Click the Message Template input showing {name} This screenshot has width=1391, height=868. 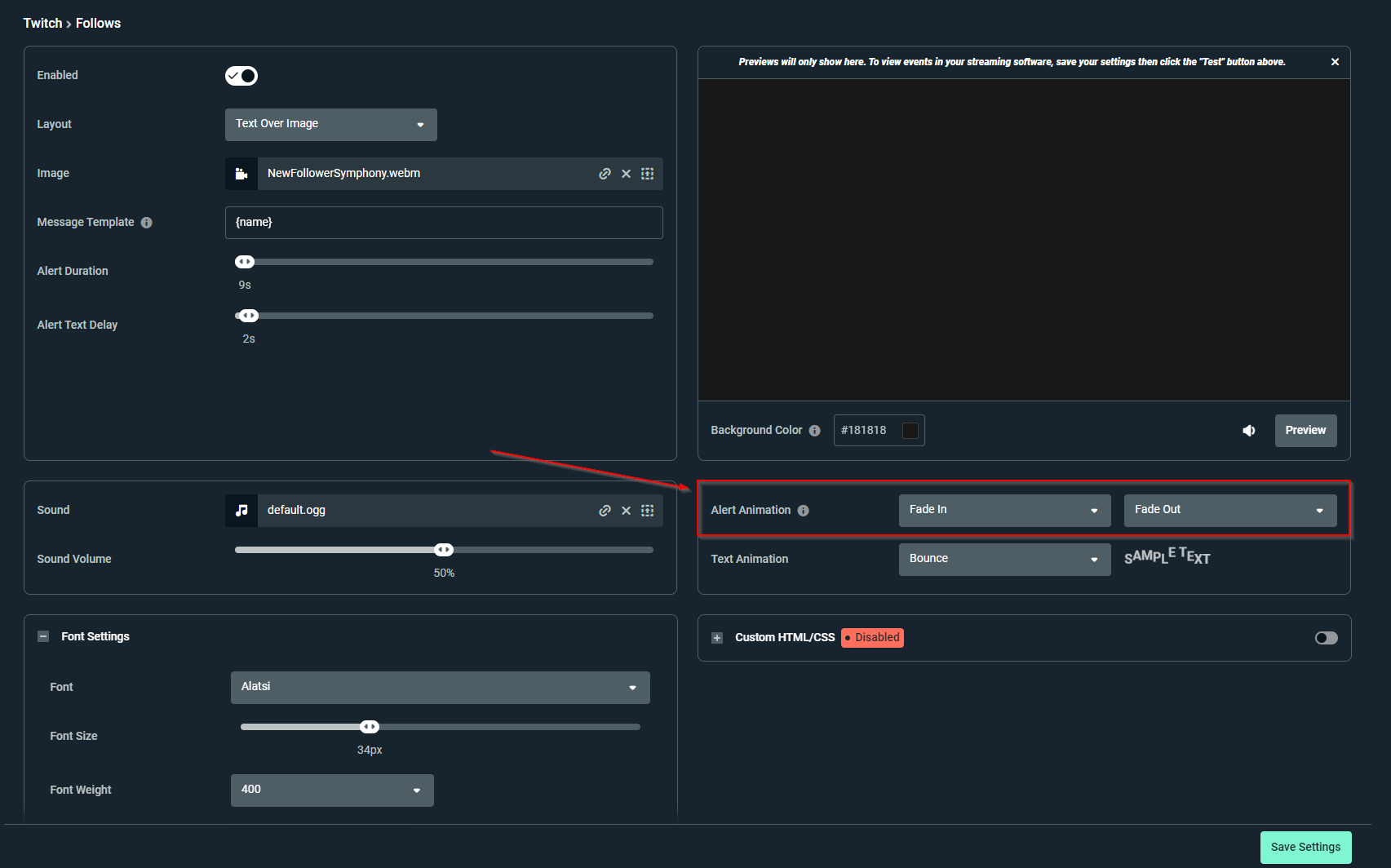(x=444, y=222)
